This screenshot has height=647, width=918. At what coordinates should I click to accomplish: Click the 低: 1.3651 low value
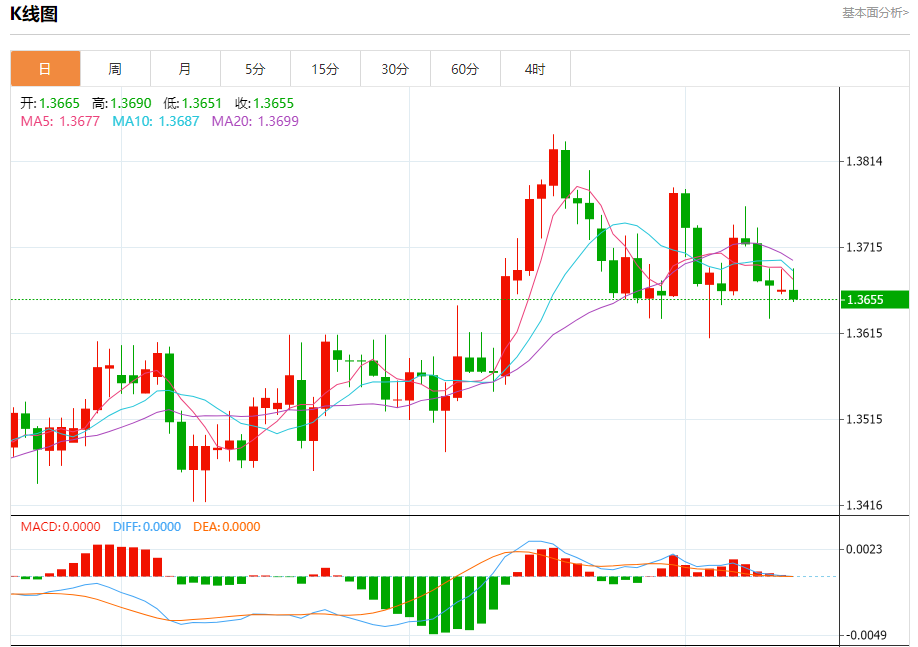pyautogui.click(x=193, y=103)
